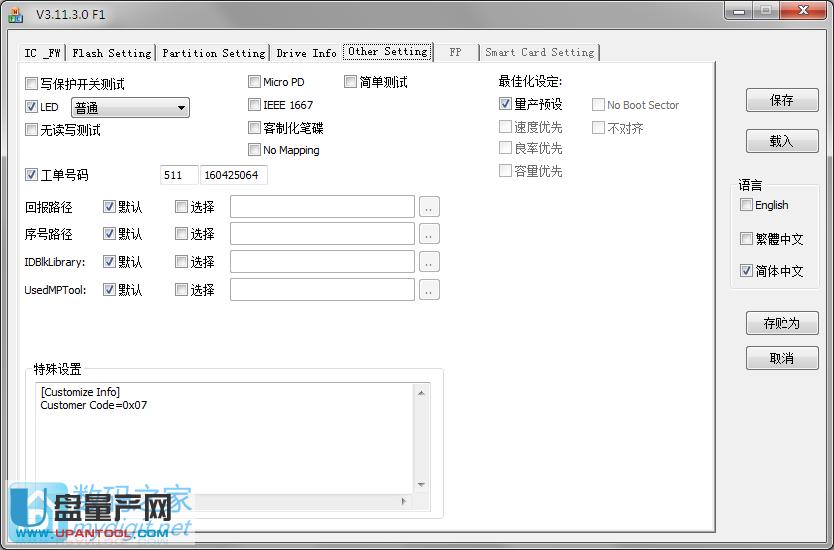Browse for the UsedMPTool path
This screenshot has width=834, height=550.
[429, 290]
